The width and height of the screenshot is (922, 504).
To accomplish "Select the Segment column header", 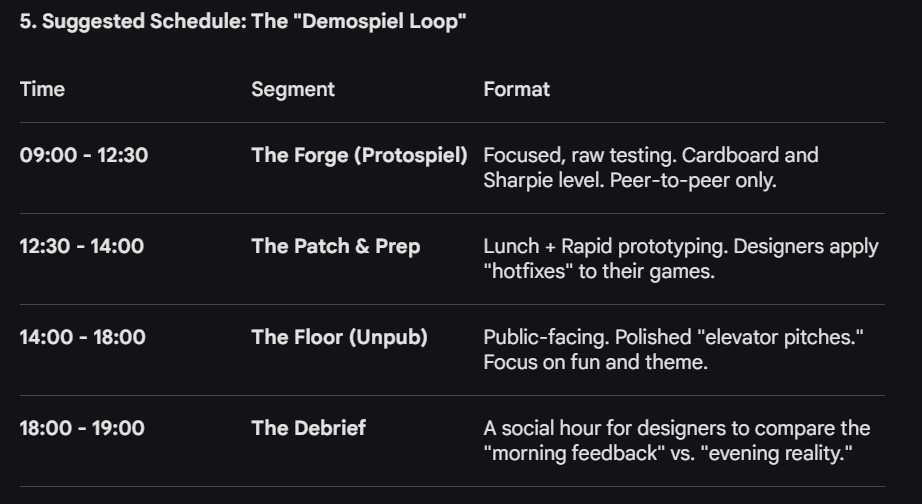I will pos(293,89).
